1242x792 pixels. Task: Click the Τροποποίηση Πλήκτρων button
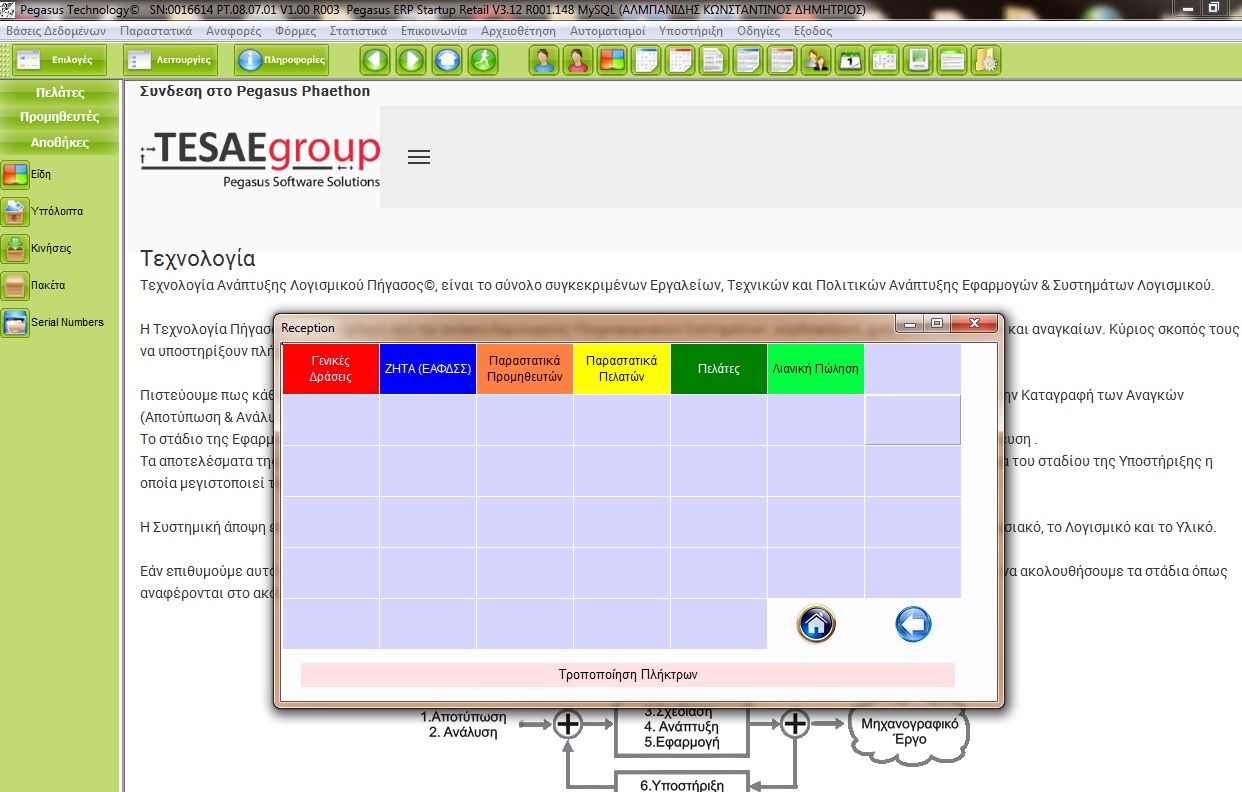click(x=627, y=675)
